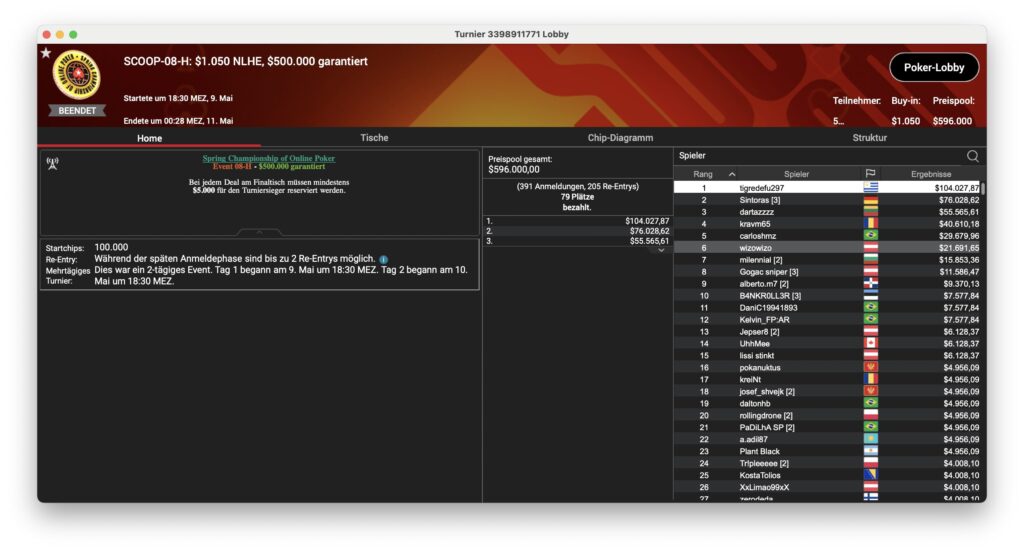This screenshot has height=552, width=1024.
Task: Click the broadcast antenna icon
Action: [x=52, y=162]
